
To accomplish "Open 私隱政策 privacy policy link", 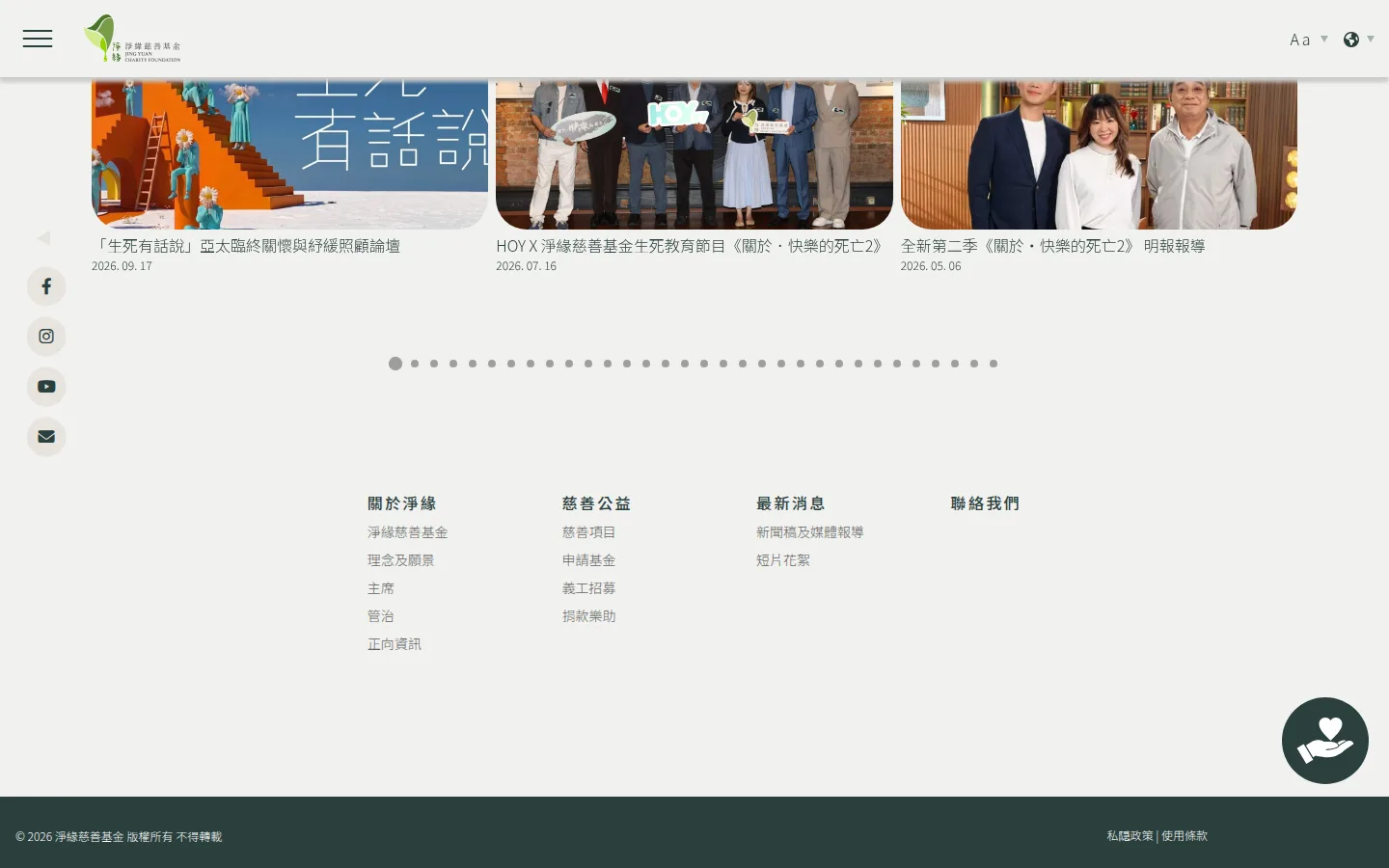I will (1130, 836).
